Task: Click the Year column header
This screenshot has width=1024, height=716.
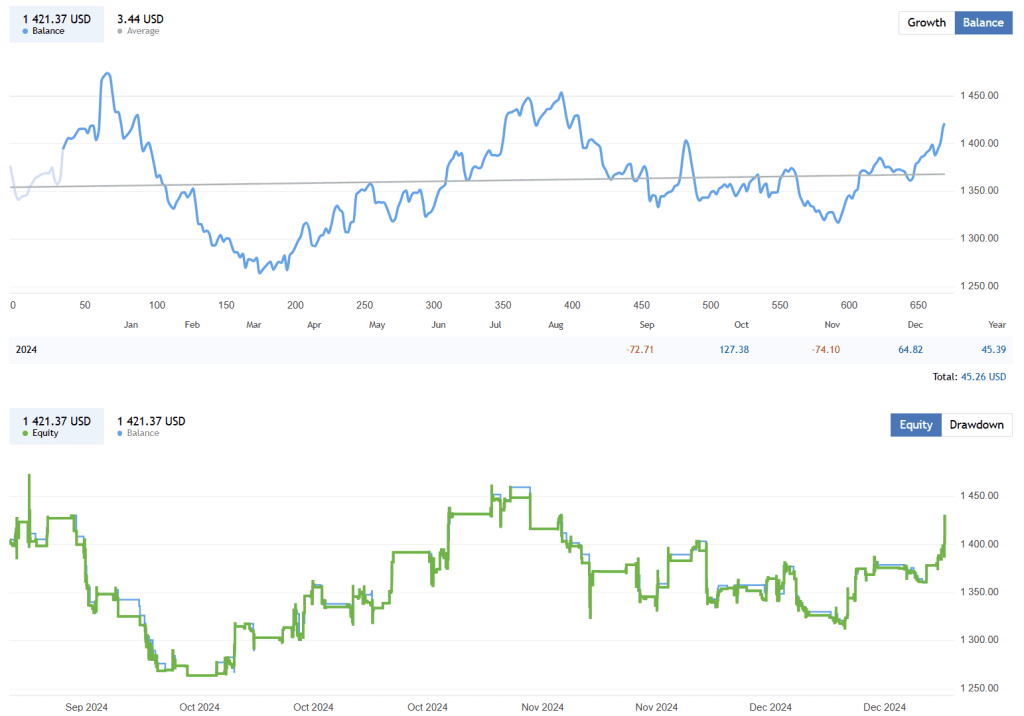Action: tap(996, 324)
